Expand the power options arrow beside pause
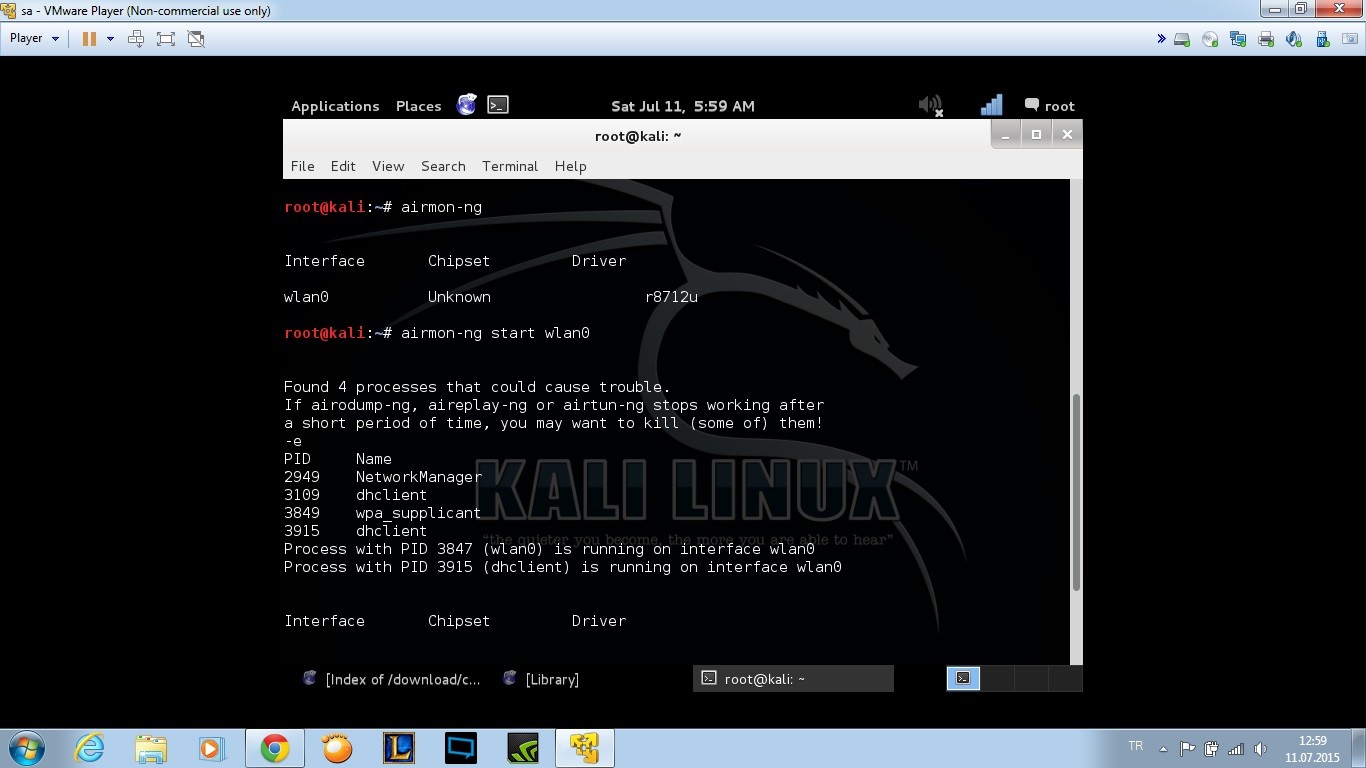Screen dimensions: 1366x768 point(110,39)
